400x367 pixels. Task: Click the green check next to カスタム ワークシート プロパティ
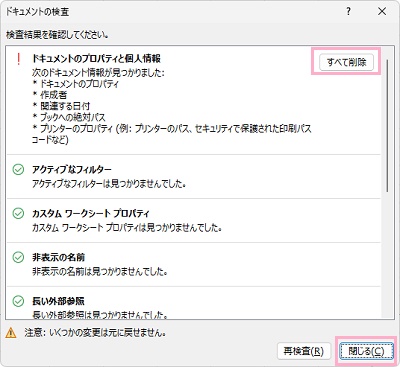pyautogui.click(x=18, y=213)
